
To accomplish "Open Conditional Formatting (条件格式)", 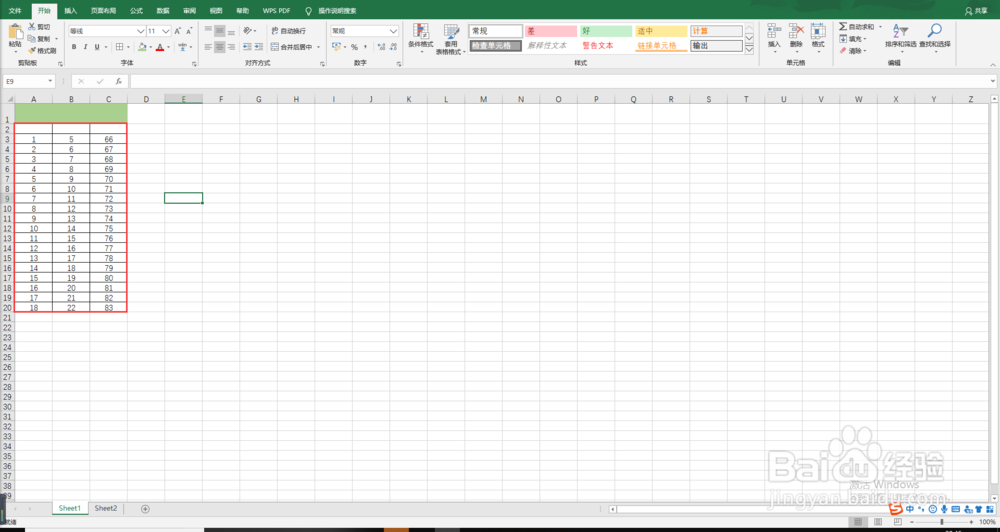I will click(x=420, y=39).
